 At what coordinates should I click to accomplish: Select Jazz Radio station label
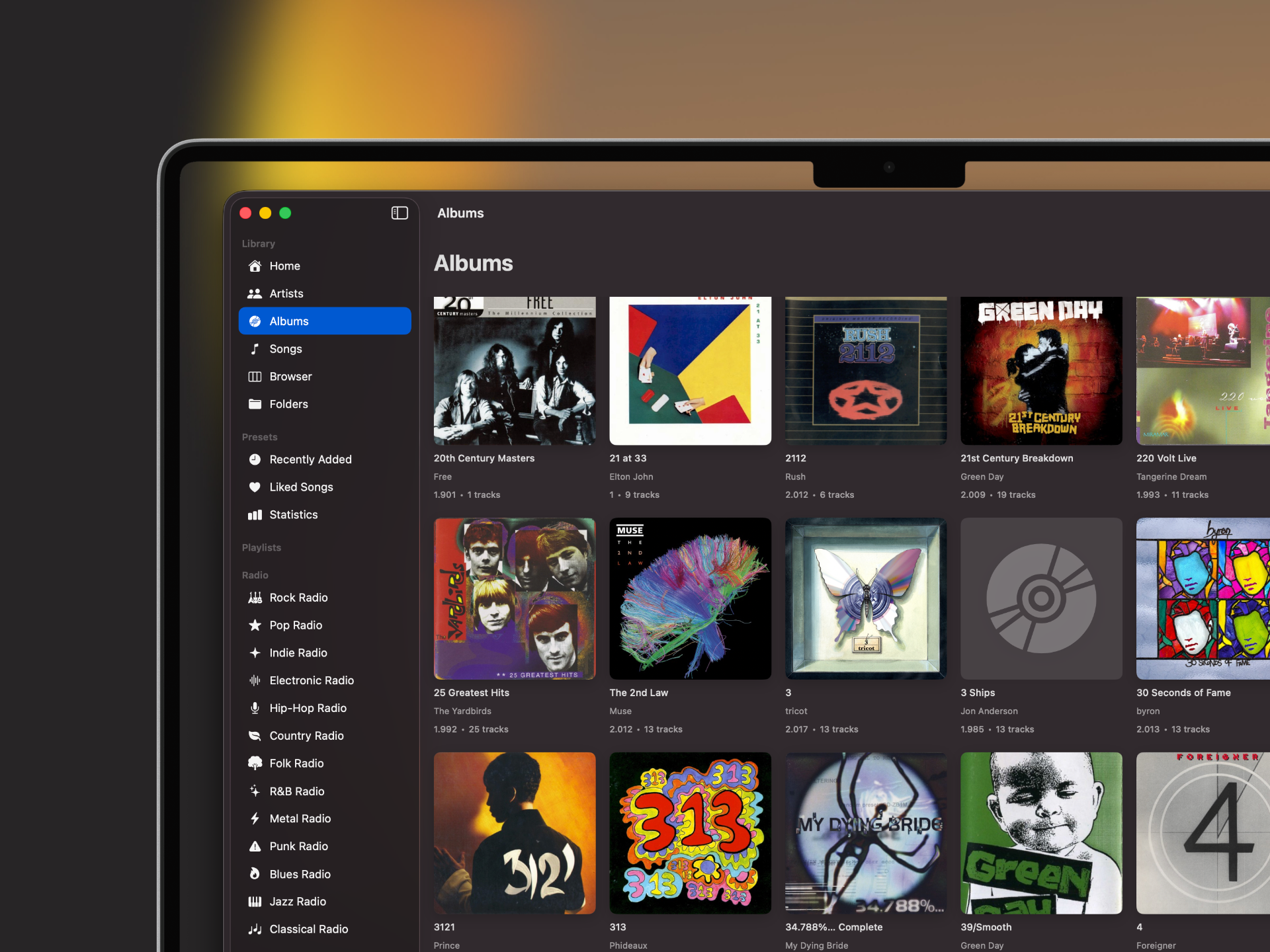click(x=298, y=902)
